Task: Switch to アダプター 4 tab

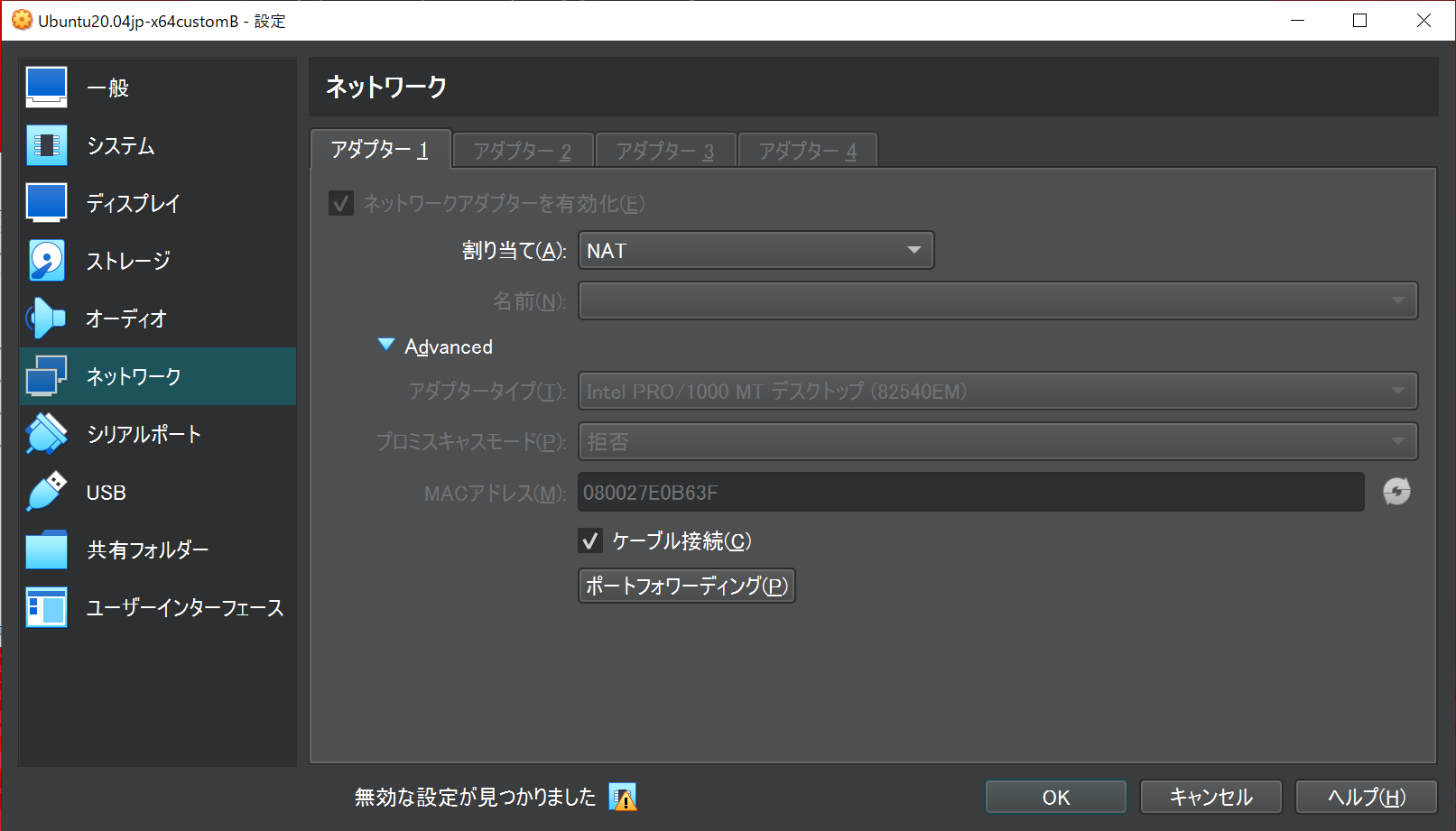Action: click(808, 151)
